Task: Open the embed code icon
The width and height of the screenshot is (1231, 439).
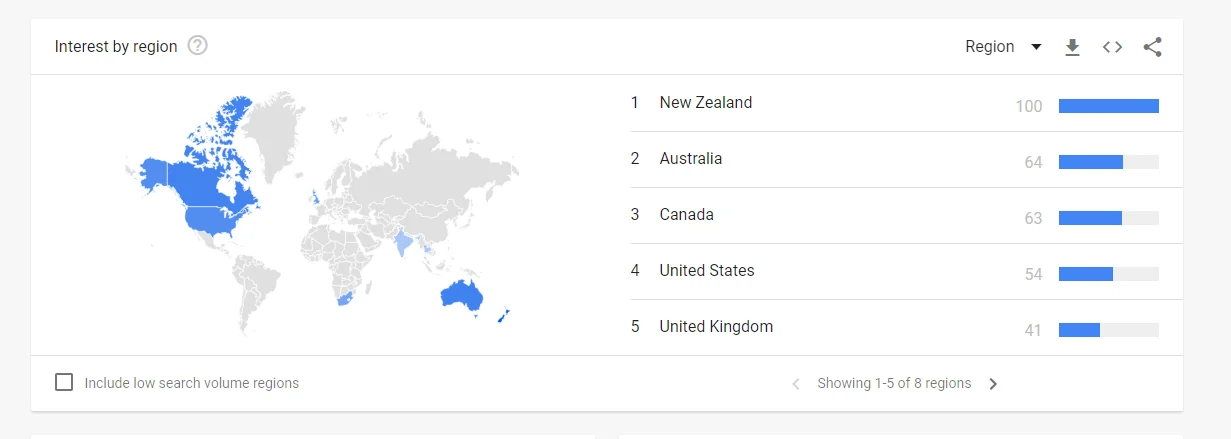Action: click(1112, 47)
